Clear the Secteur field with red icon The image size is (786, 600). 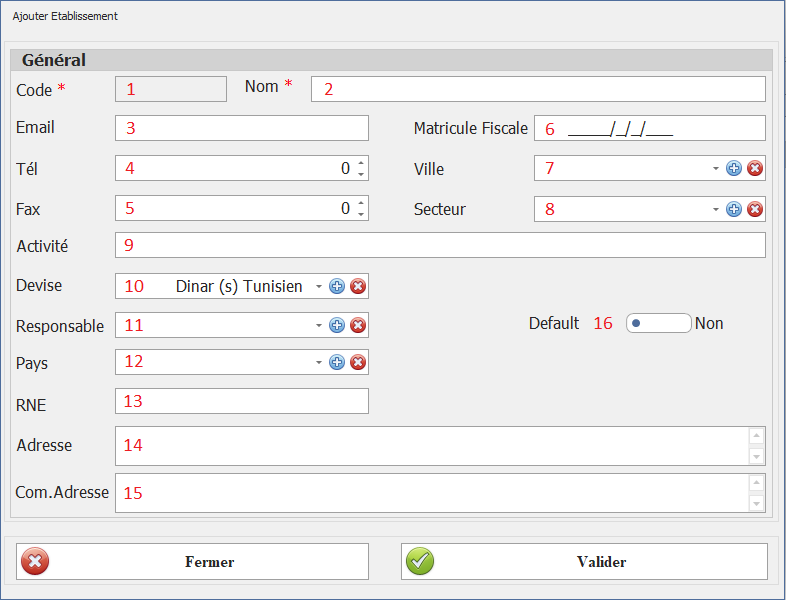[755, 209]
